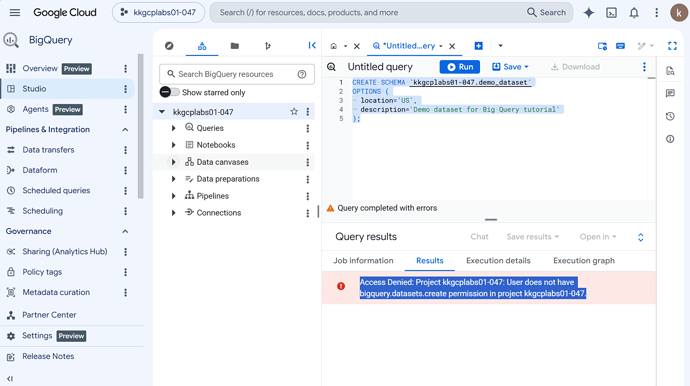The width and height of the screenshot is (690, 386).
Task: Open the Google Cloud navigation hamburger menu
Action: click(15, 12)
